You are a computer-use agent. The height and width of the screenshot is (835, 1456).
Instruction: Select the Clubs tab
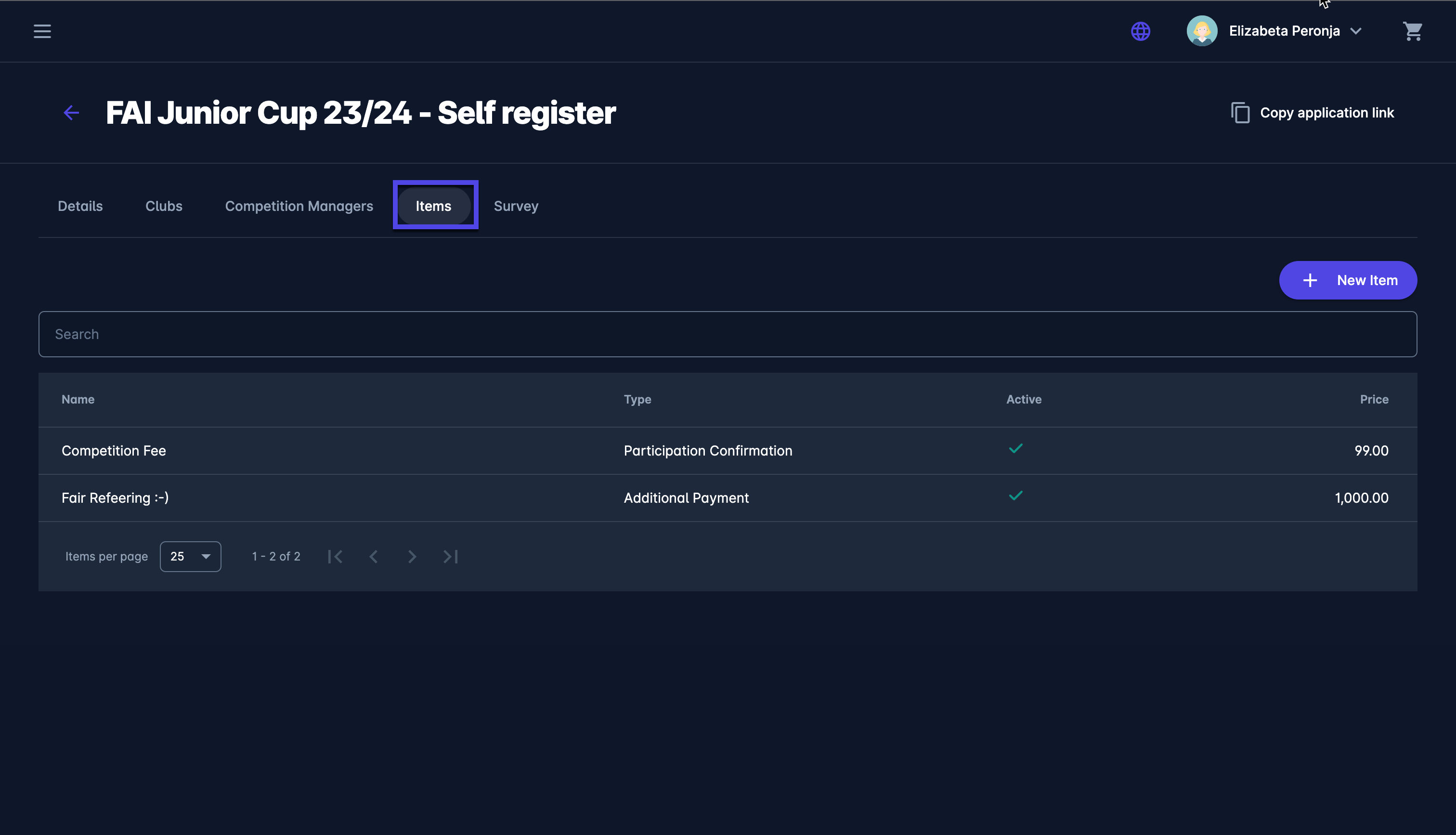163,206
